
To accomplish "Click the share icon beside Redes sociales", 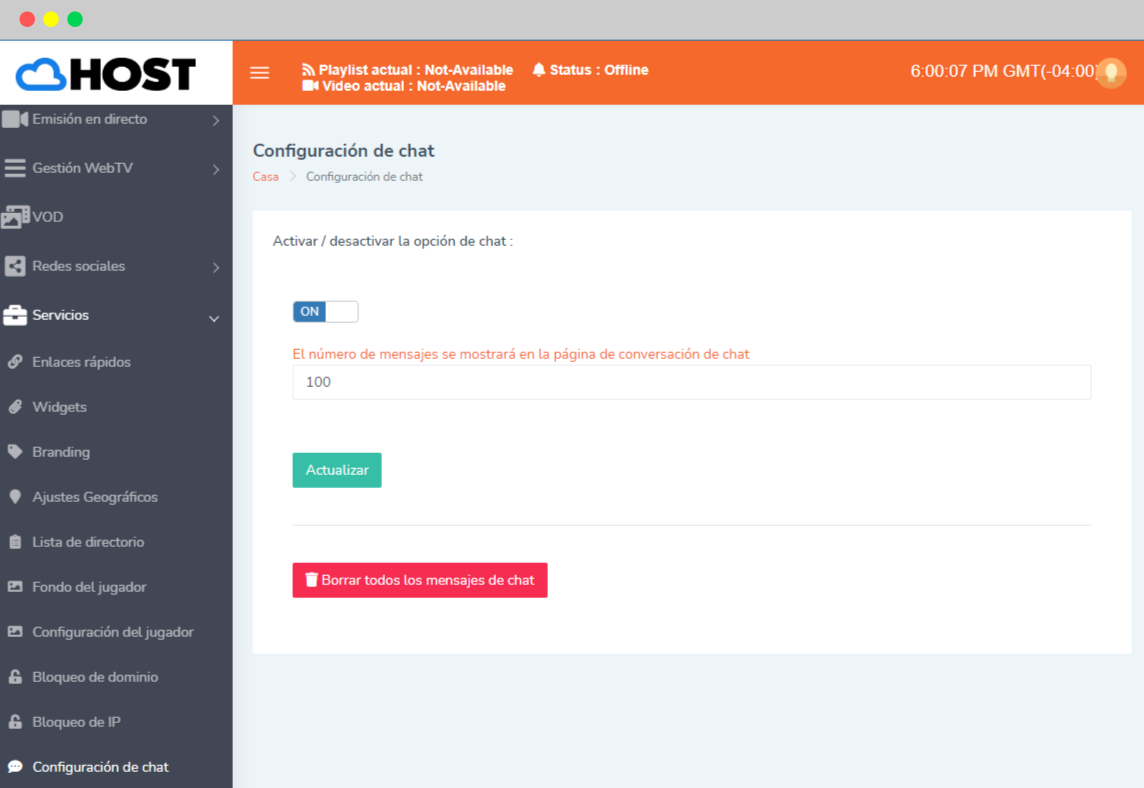I will click(15, 266).
